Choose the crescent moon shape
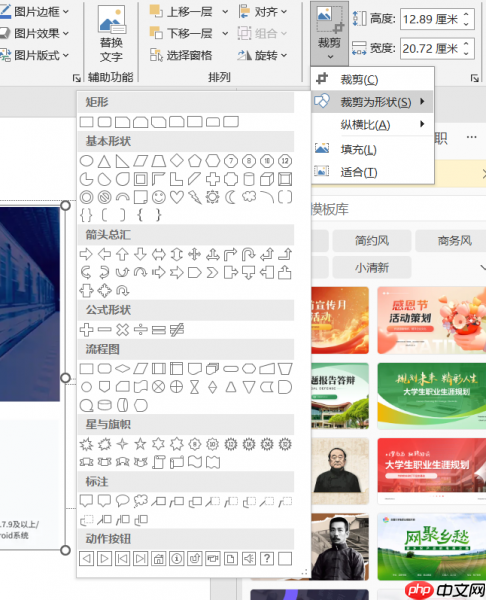This screenshot has width=486, height=600. click(231, 197)
